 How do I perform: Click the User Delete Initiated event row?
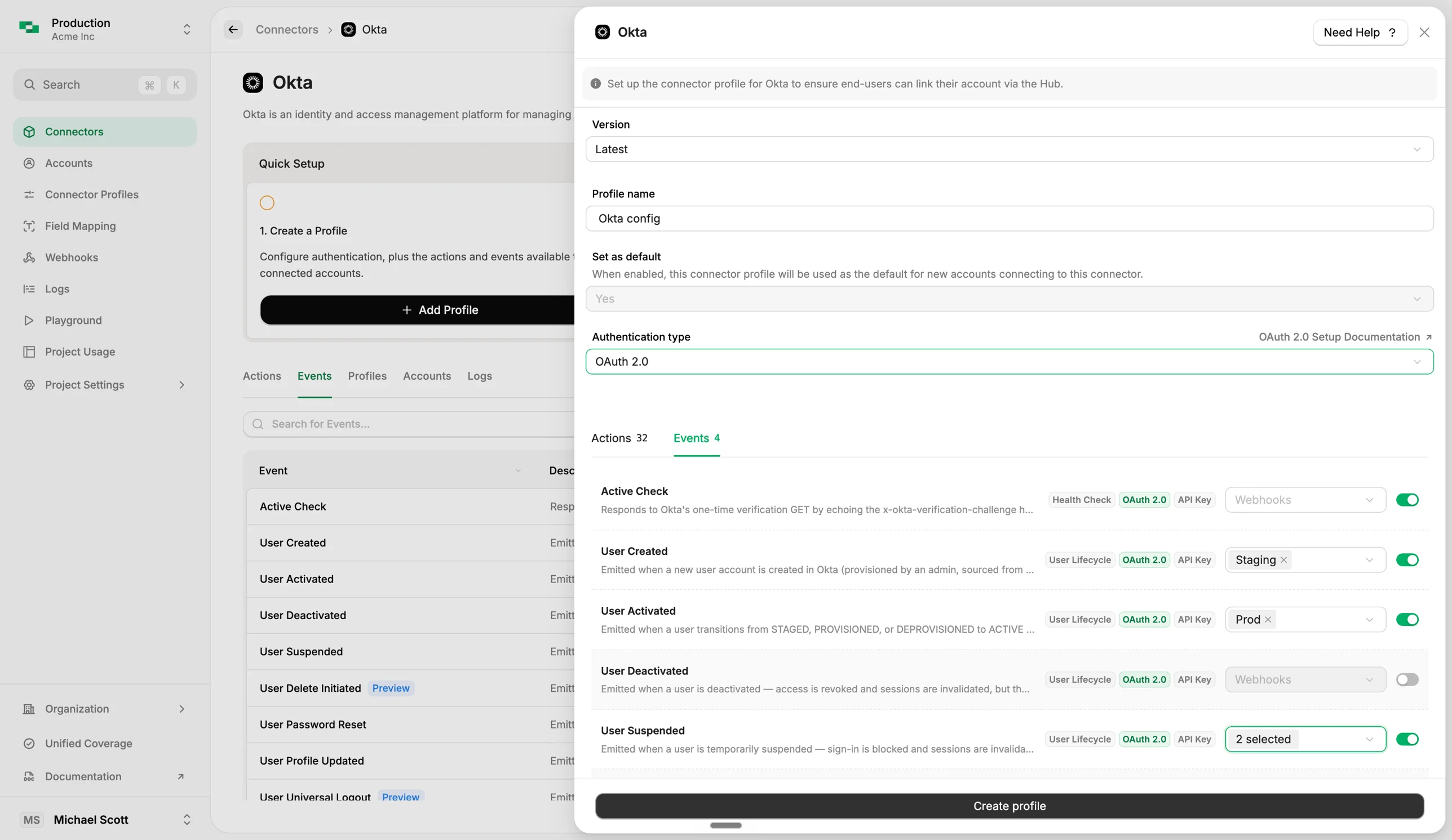[x=410, y=688]
